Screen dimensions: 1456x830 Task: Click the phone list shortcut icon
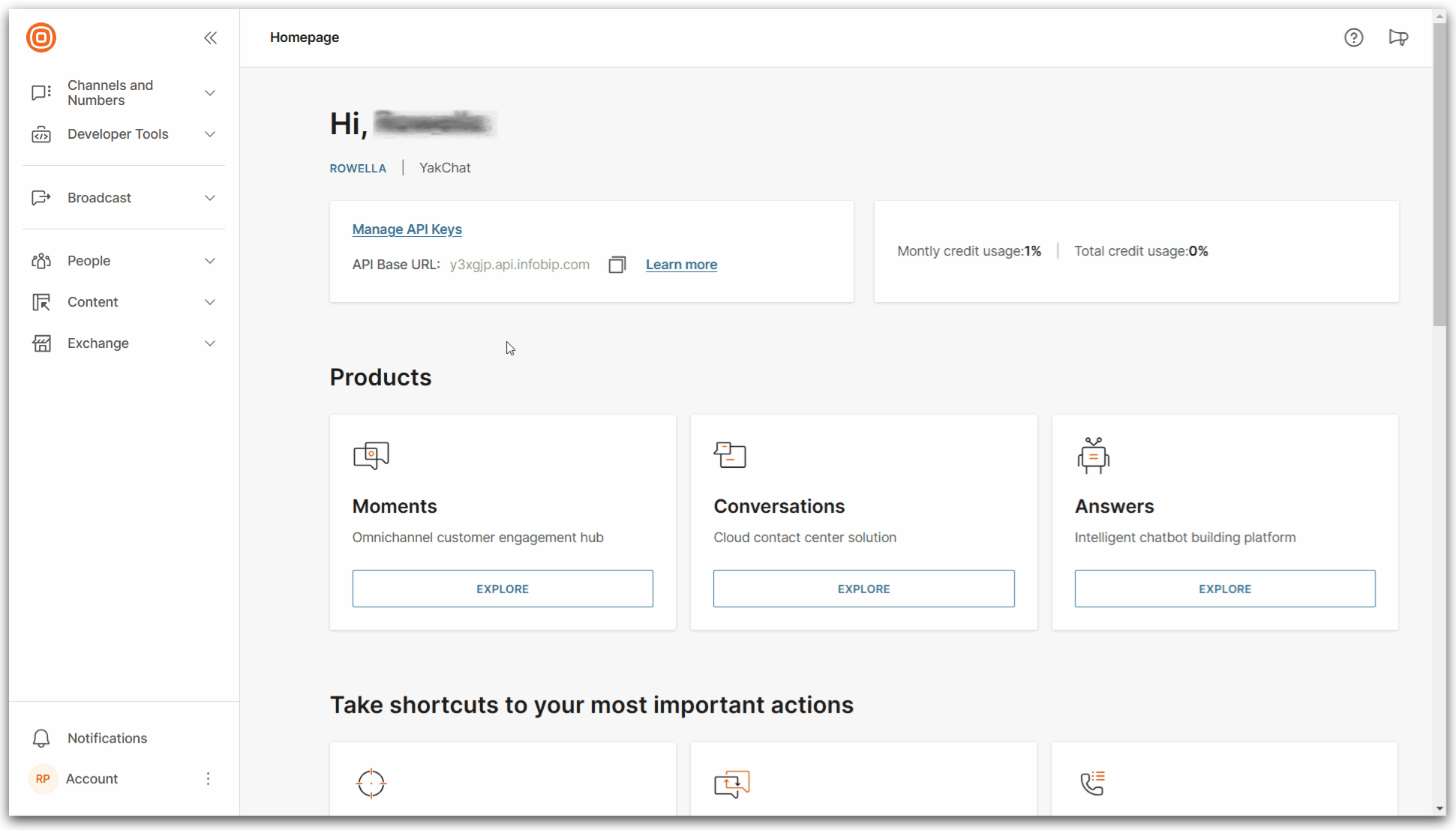(x=1093, y=784)
